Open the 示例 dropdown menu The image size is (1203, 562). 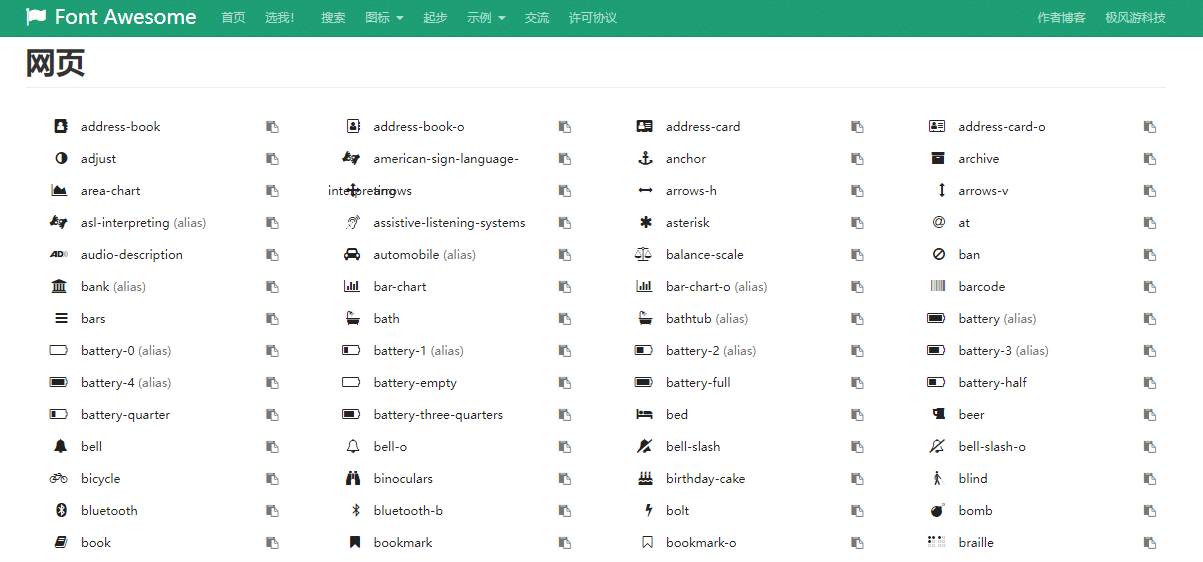[x=486, y=18]
